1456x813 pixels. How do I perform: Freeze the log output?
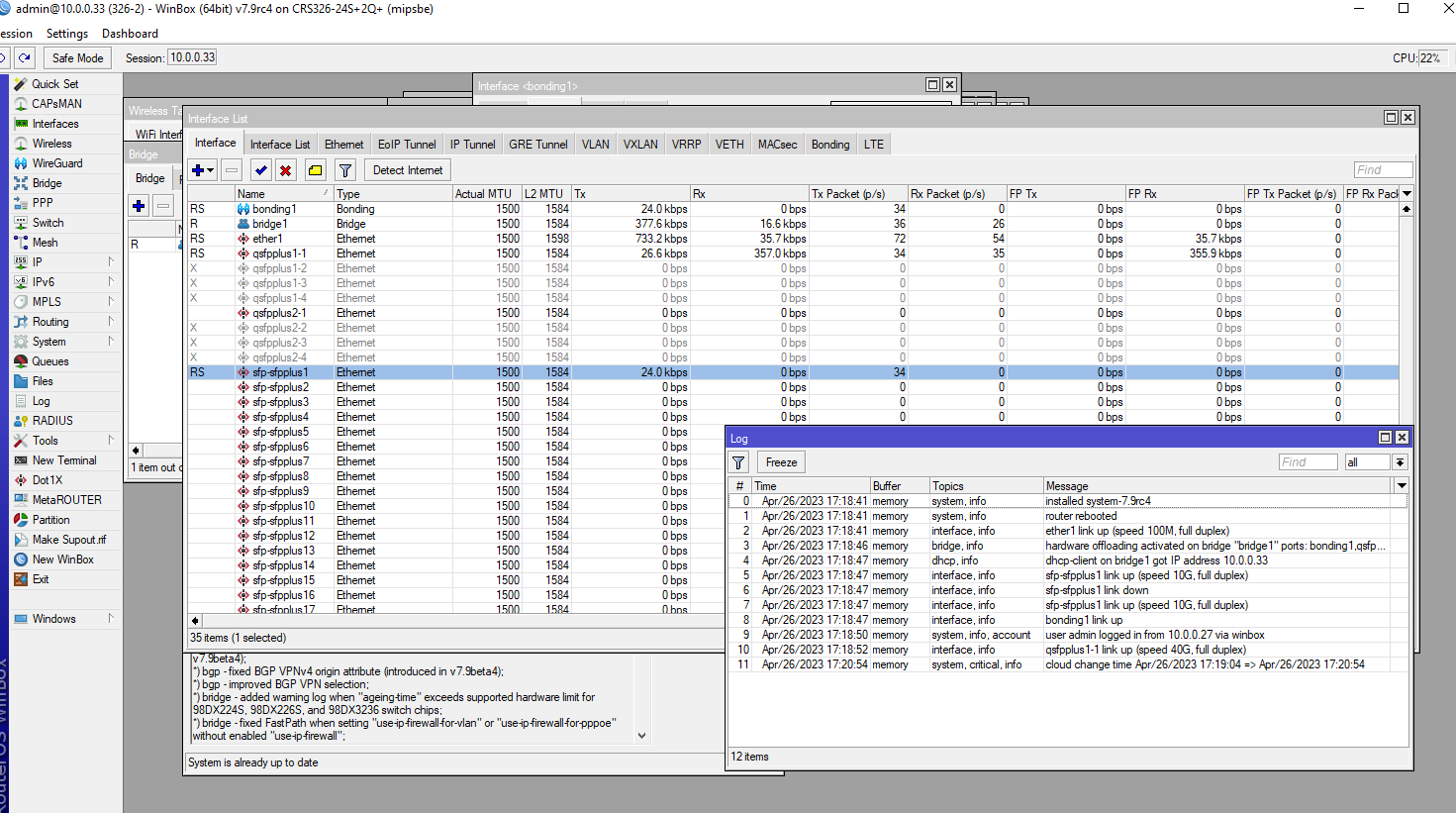pos(781,462)
